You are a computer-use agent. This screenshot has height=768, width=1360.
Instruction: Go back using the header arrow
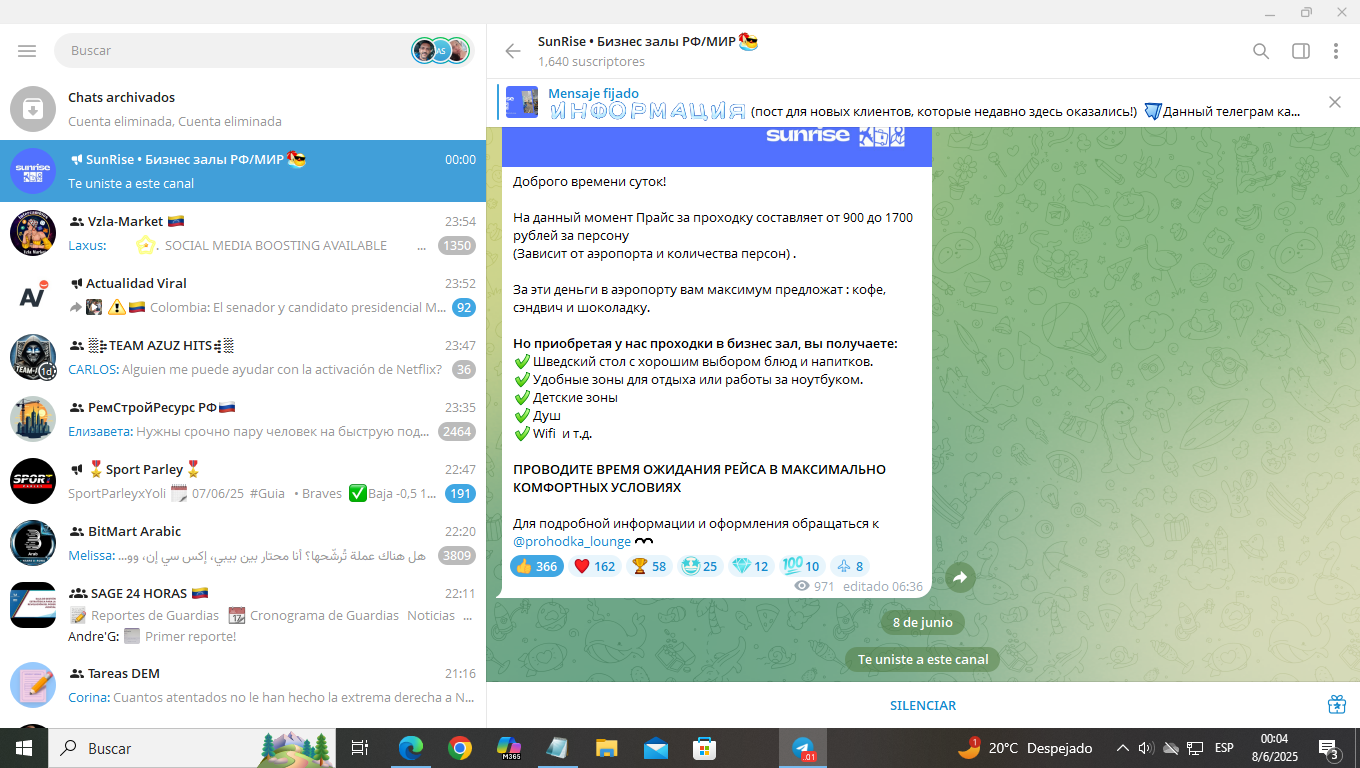click(x=513, y=51)
